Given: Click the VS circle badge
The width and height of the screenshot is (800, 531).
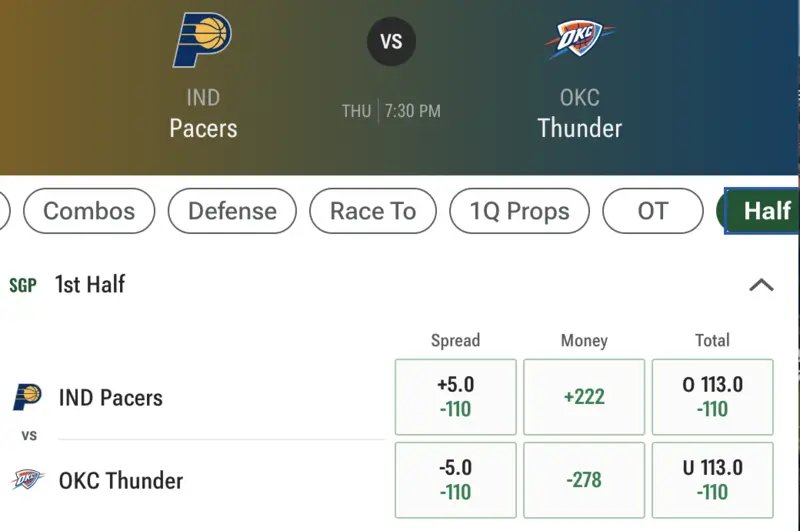Looking at the screenshot, I should [391, 41].
